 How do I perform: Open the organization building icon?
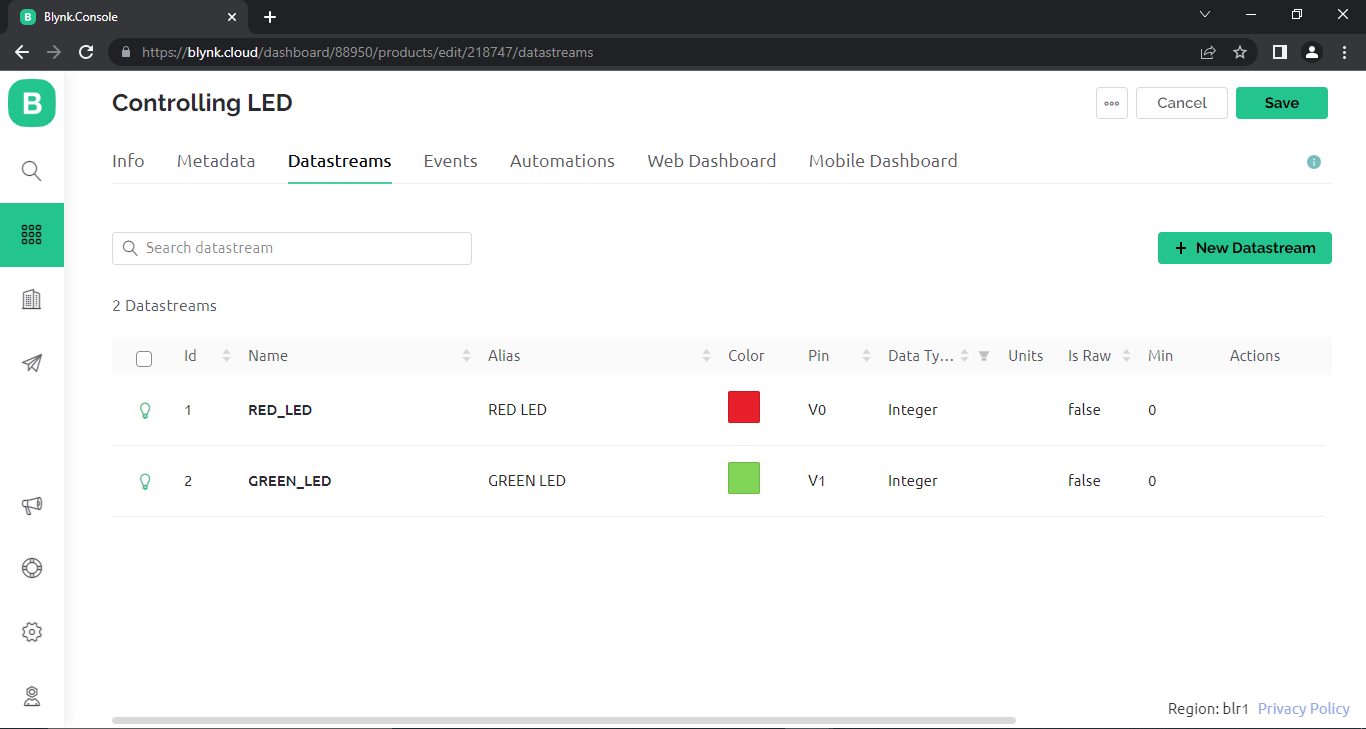coord(32,299)
